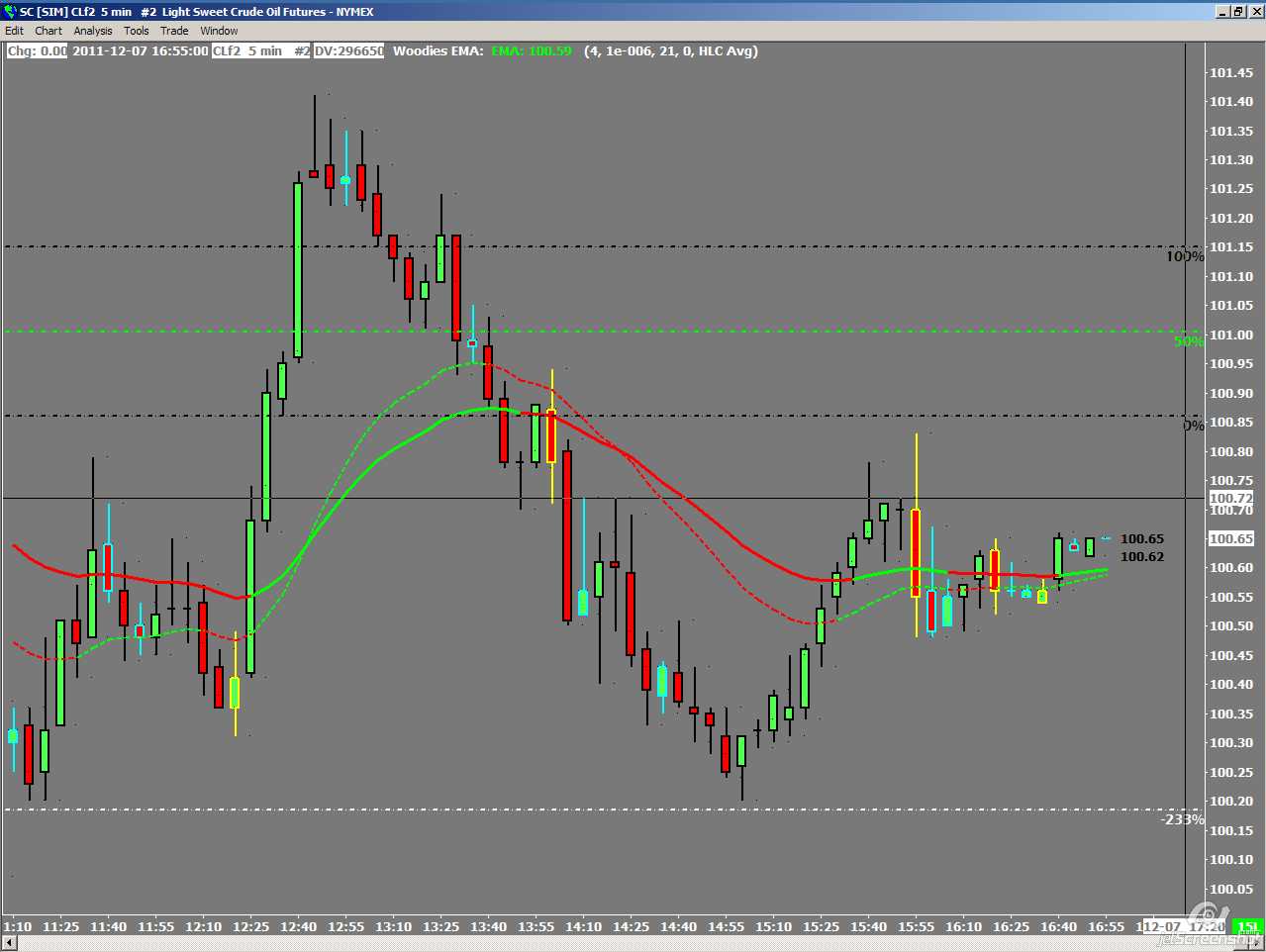
Task: Click the 2011-12-07 16:55:00 timestamp header
Action: click(x=140, y=51)
